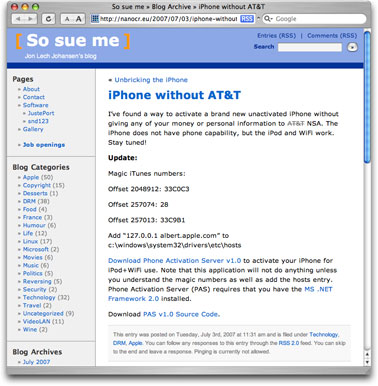This screenshot has width=378, height=386.
Task: Select the Uncategorized blog category
Action: pyautogui.click(x=43, y=313)
